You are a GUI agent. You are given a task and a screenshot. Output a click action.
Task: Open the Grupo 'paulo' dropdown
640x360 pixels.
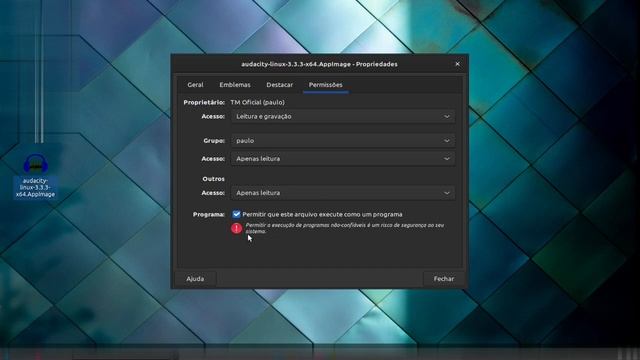343,140
